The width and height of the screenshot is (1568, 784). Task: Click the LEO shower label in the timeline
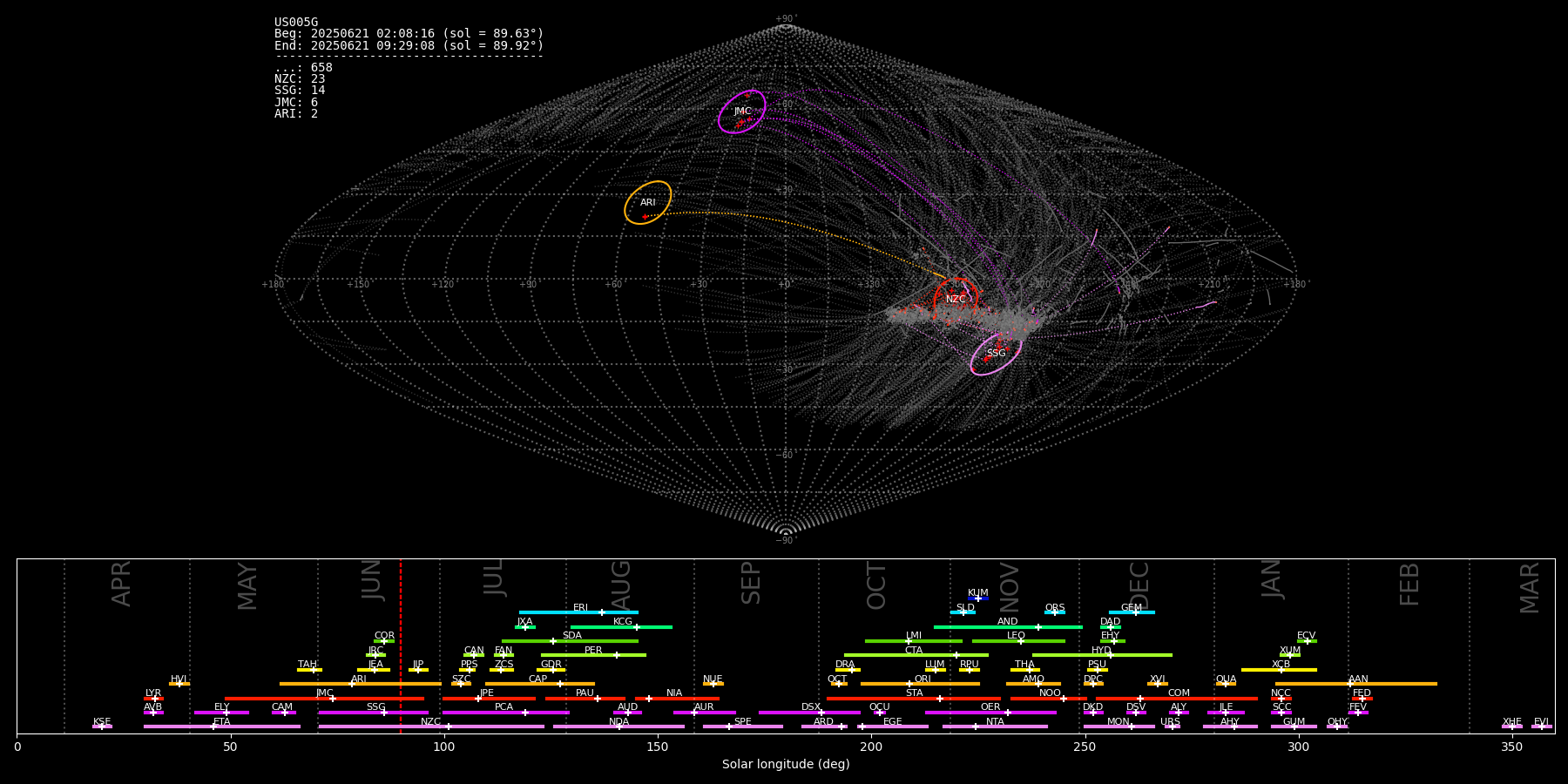(x=1017, y=636)
